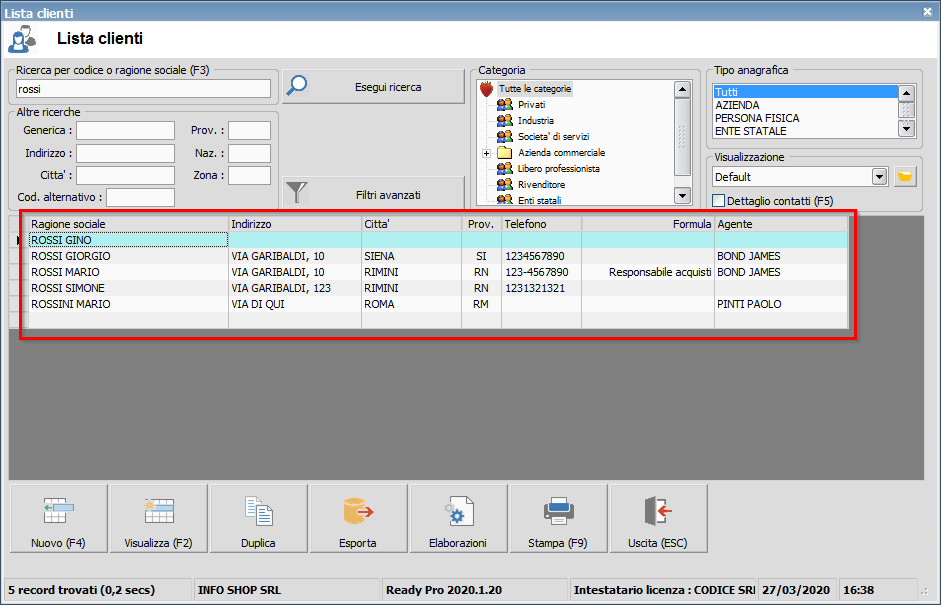Image resolution: width=941 pixels, height=605 pixels.
Task: Click the Citta' search input field
Action: click(125, 175)
